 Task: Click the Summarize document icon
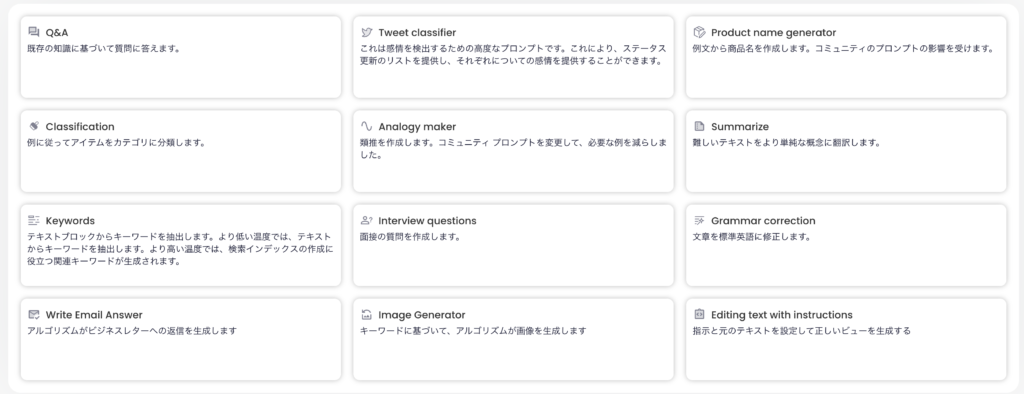(x=699, y=126)
